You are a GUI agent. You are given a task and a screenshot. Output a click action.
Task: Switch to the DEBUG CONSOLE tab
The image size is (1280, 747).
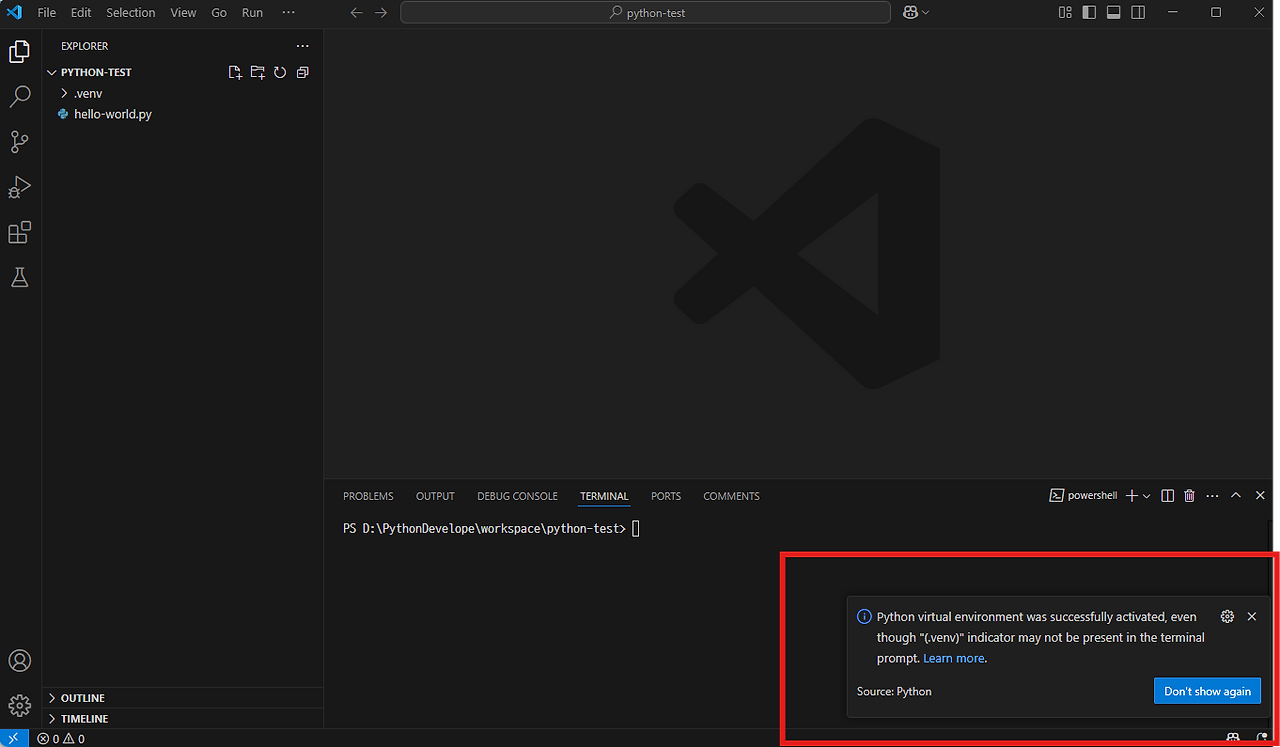517,496
